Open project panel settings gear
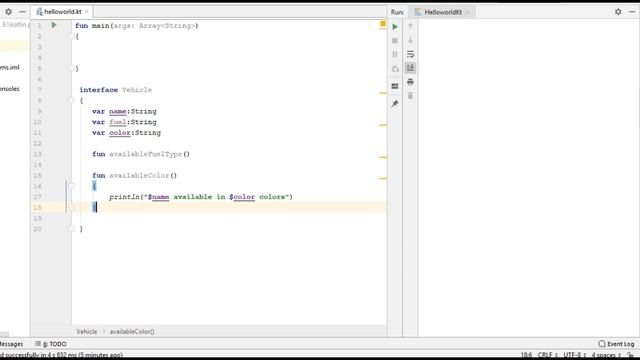 point(9,12)
